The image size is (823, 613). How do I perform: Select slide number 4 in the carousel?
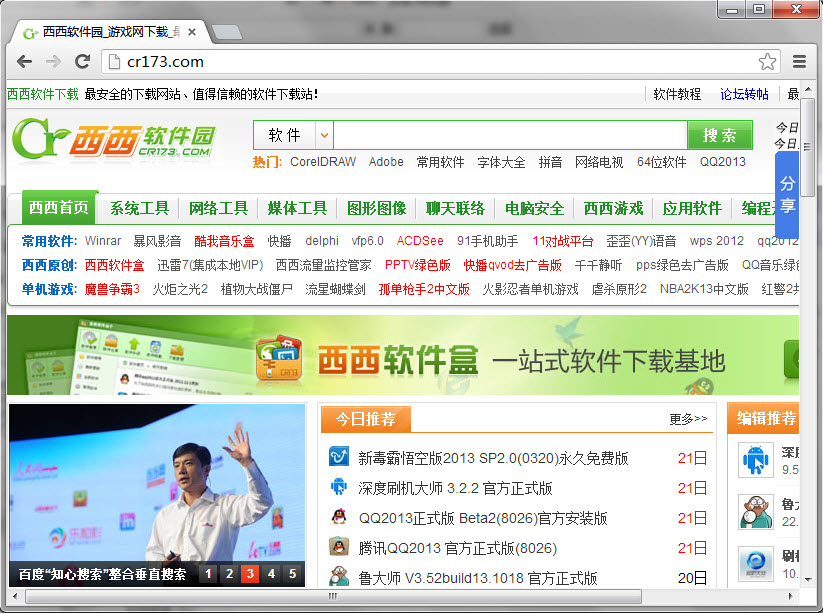(x=271, y=574)
